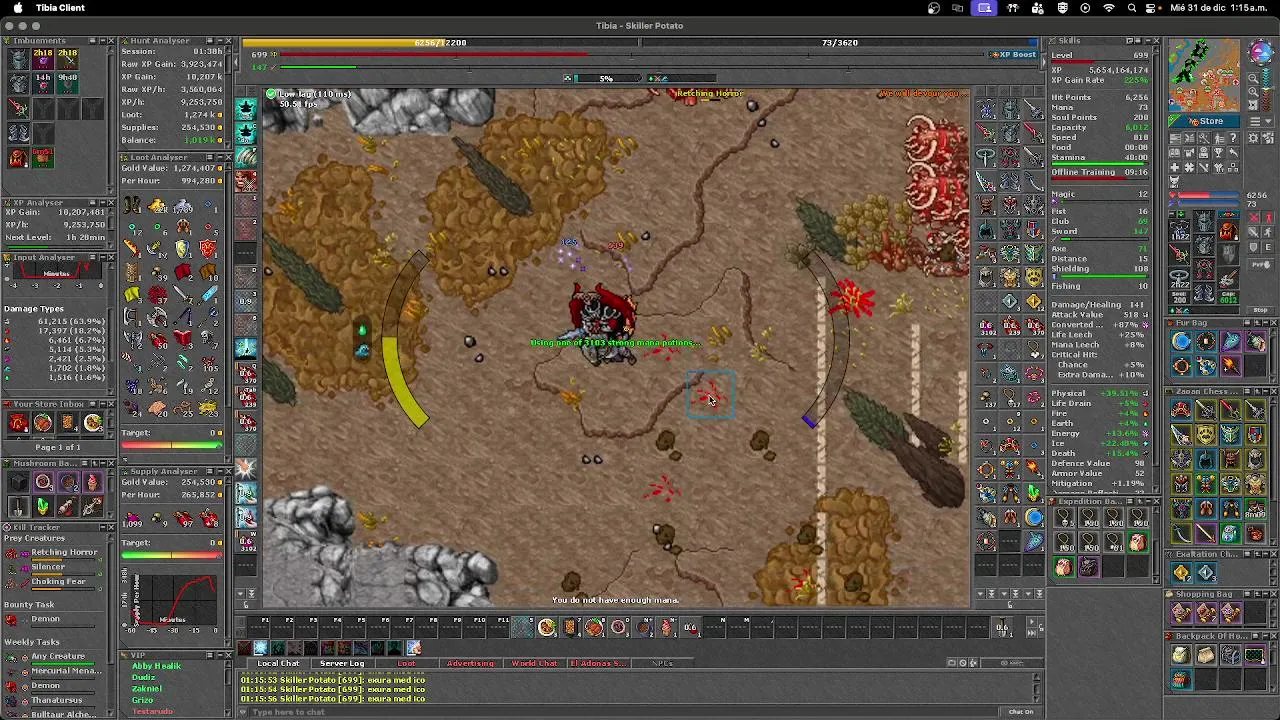This screenshot has height=720, width=1280.
Task: Open the El Adonas chat tab
Action: tap(598, 663)
